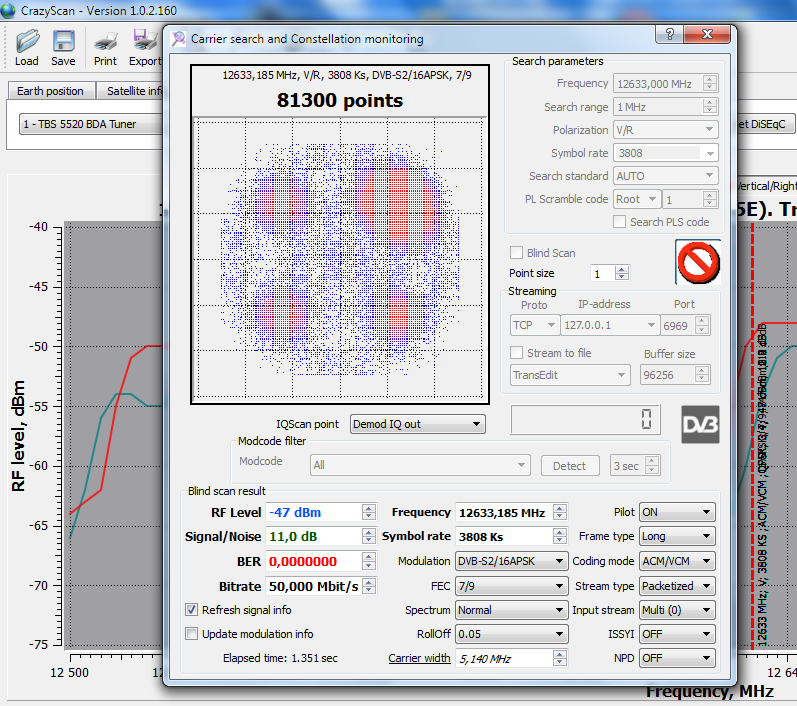Click the dialog's magnifier title icon
Viewport: 797px width, 706px height.
point(178,39)
